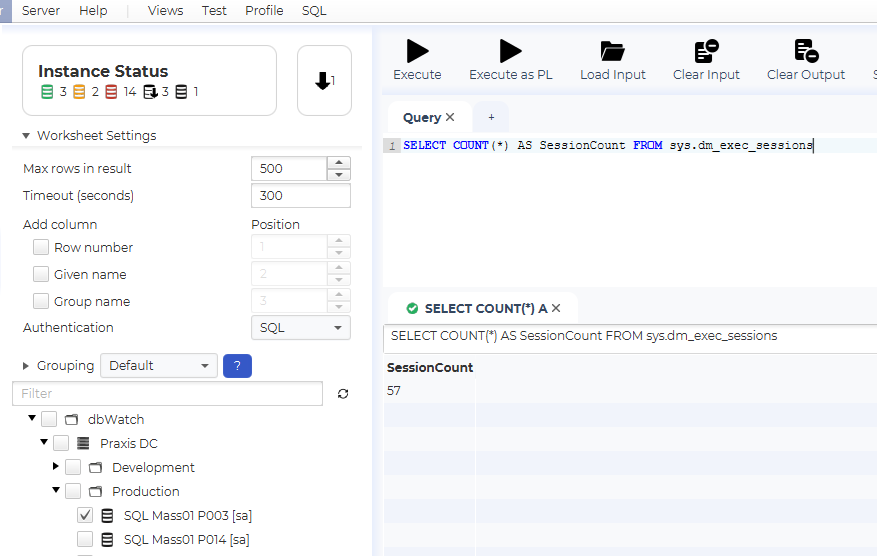Increase Max rows in result value
Image resolution: width=877 pixels, height=556 pixels.
click(x=340, y=163)
